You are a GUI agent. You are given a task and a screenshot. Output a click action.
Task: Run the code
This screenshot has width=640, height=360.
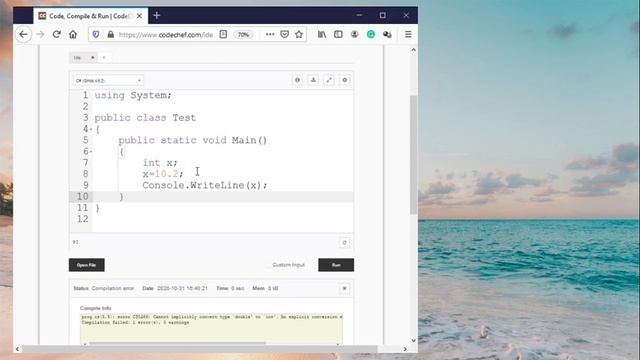[336, 265]
